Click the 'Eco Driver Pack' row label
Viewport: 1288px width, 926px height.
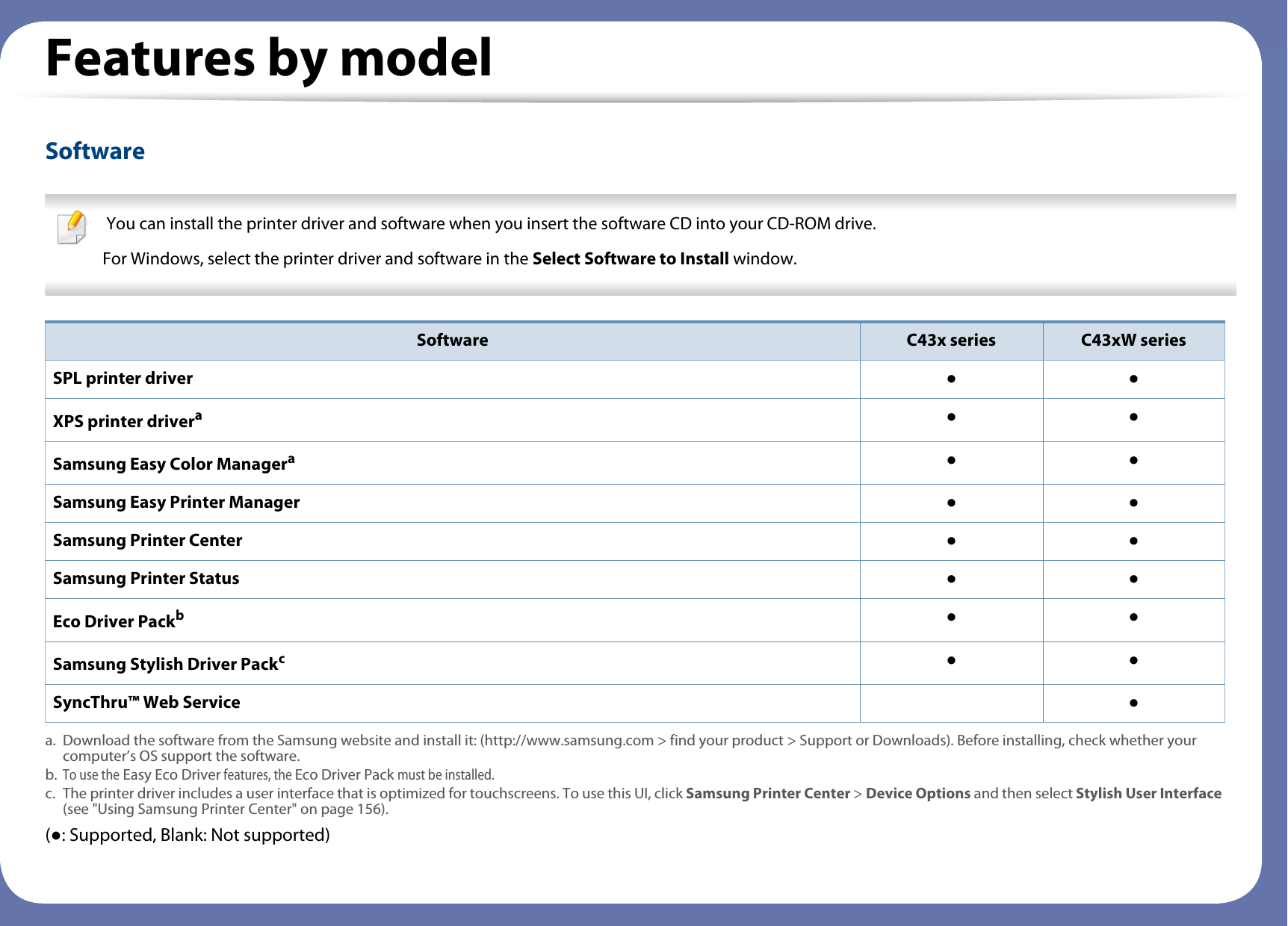[118, 621]
